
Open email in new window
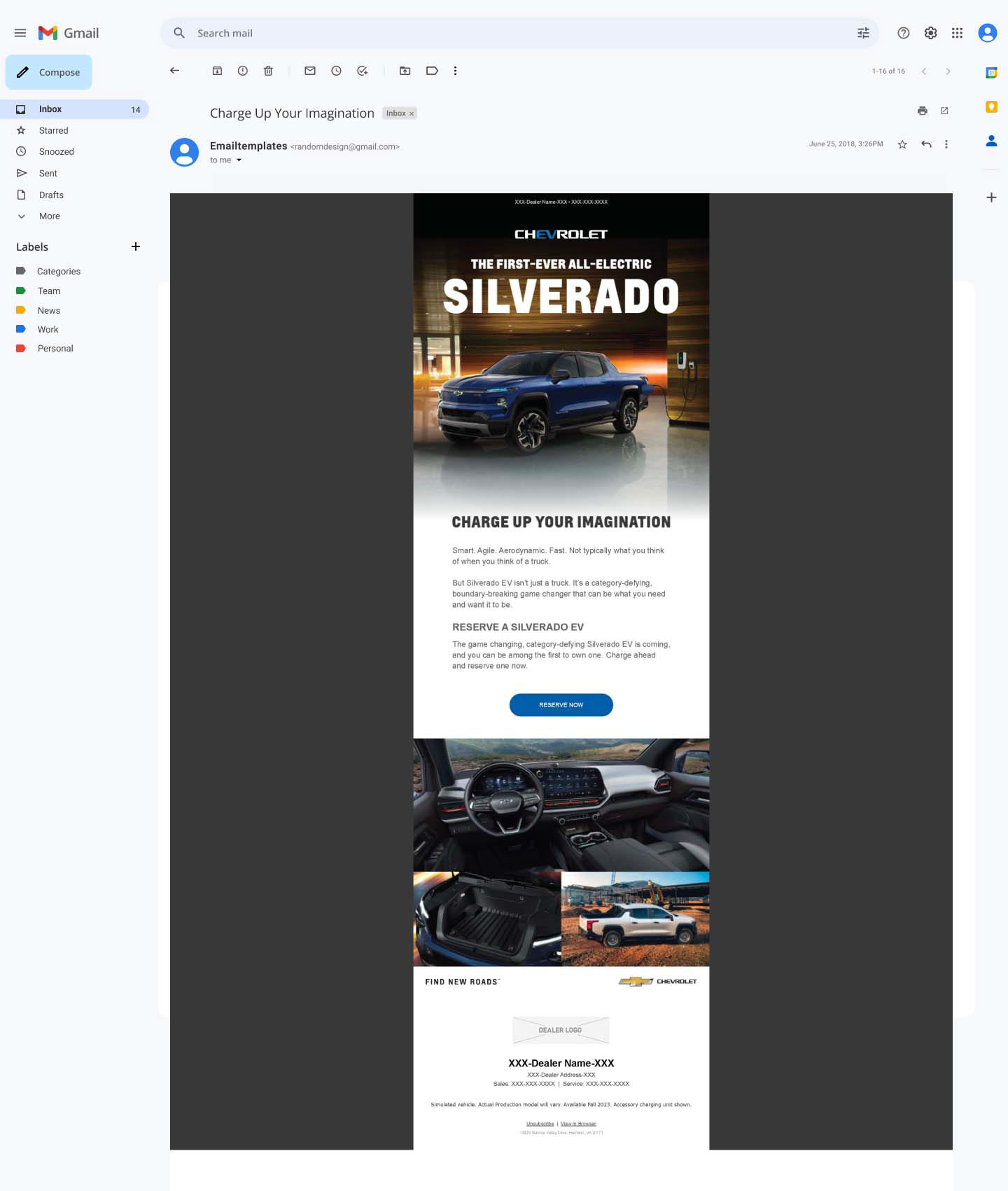coord(944,111)
